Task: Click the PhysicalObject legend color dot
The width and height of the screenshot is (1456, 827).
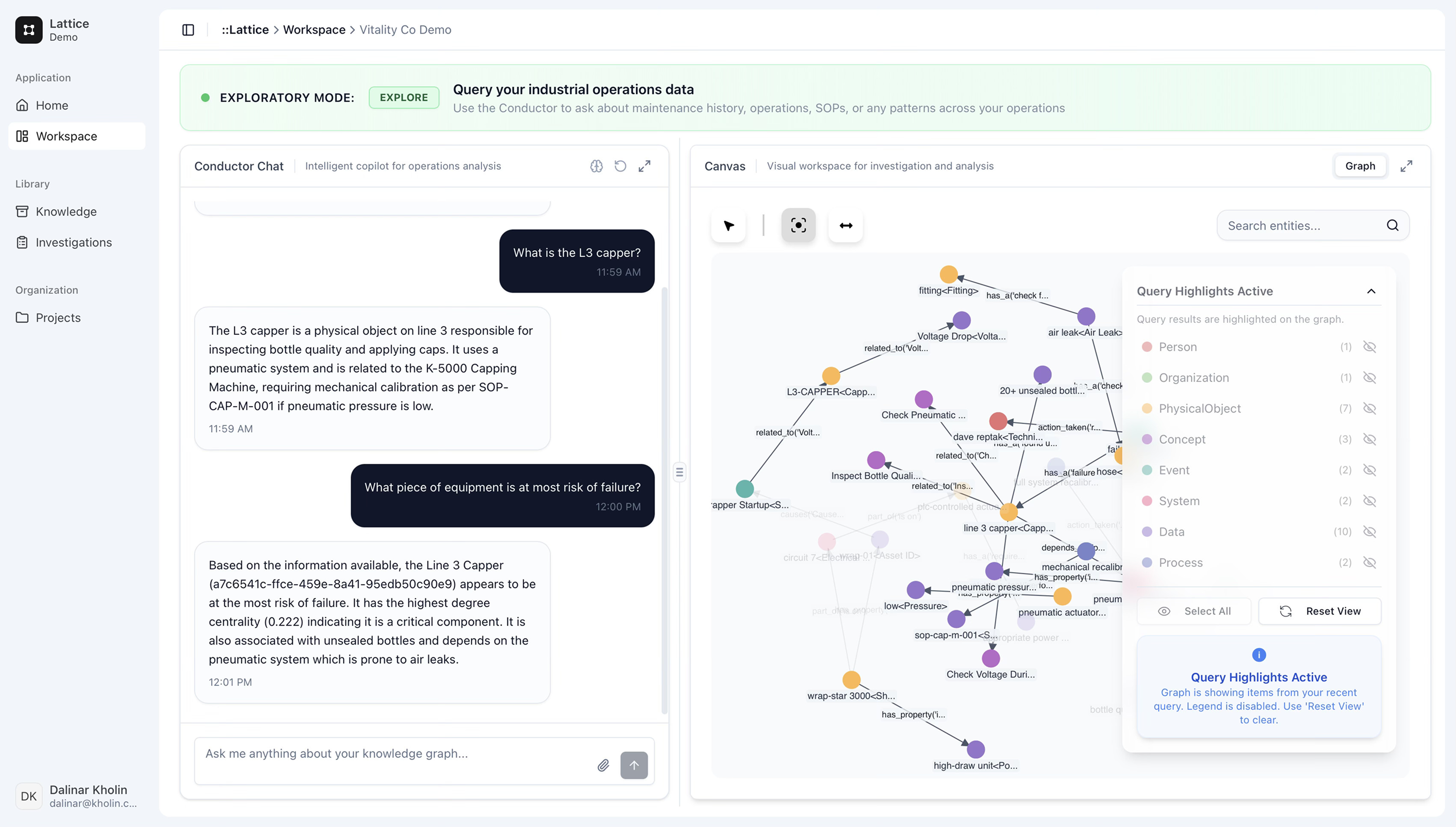Action: [x=1146, y=408]
